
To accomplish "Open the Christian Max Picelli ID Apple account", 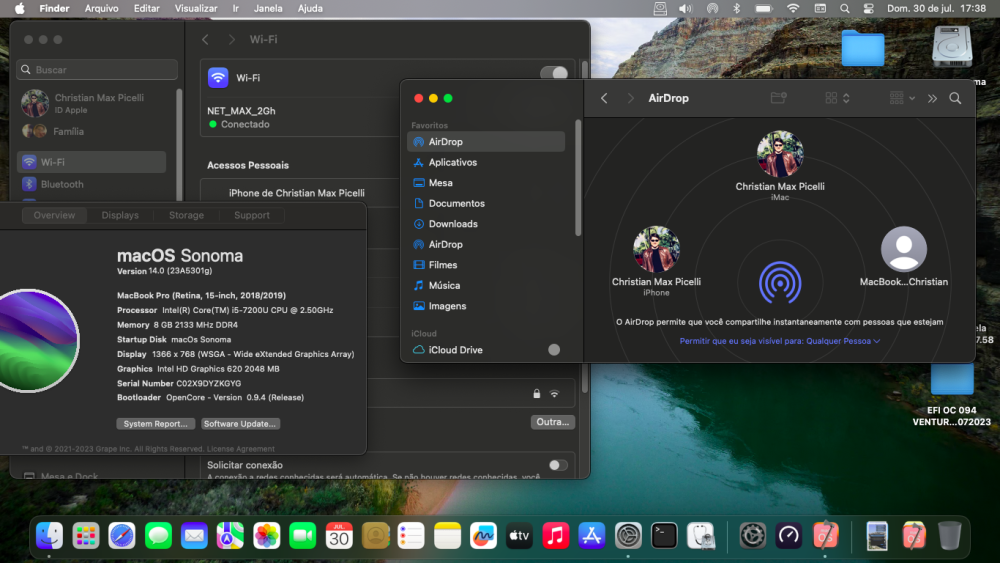I will pyautogui.click(x=92, y=103).
